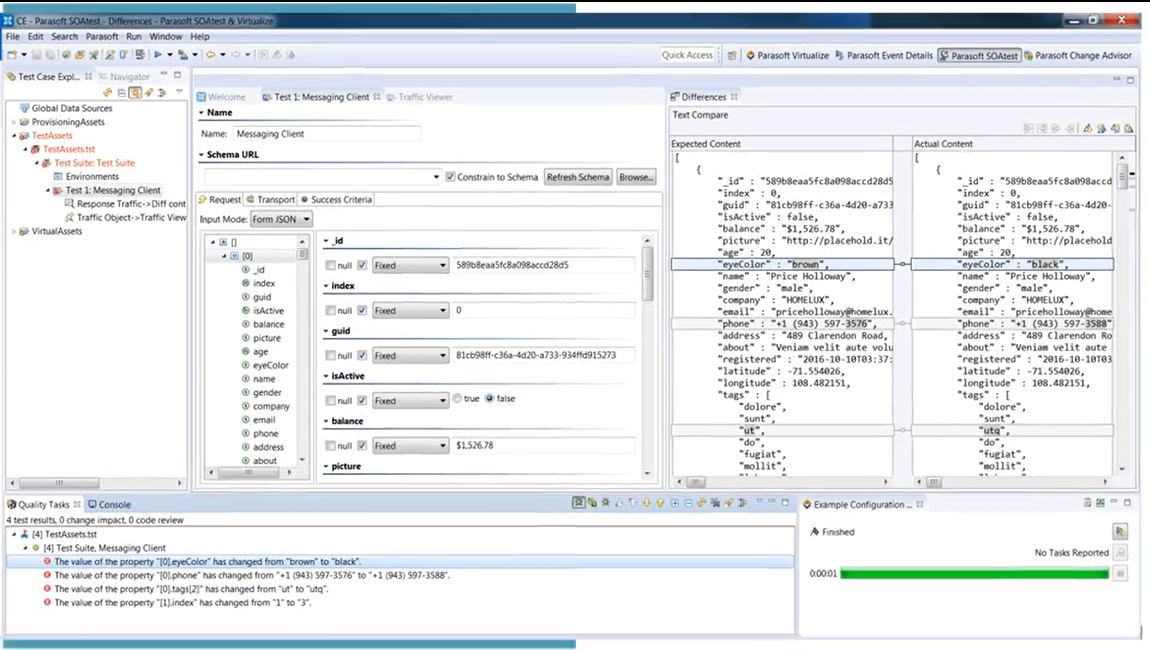Open the Parasoft Virtualize perspective
Image resolution: width=1150 pixels, height=650 pixels.
[x=788, y=55]
